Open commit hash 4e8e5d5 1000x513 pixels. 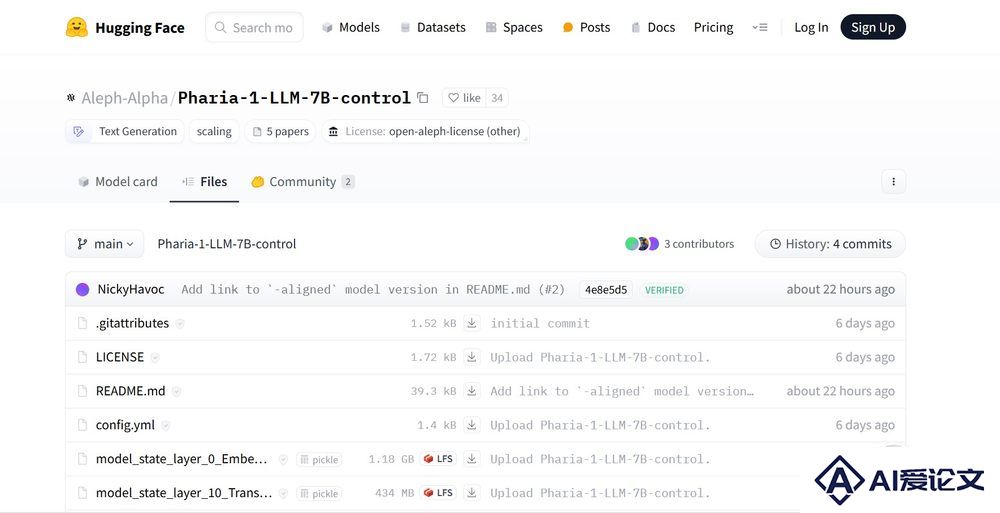point(606,290)
